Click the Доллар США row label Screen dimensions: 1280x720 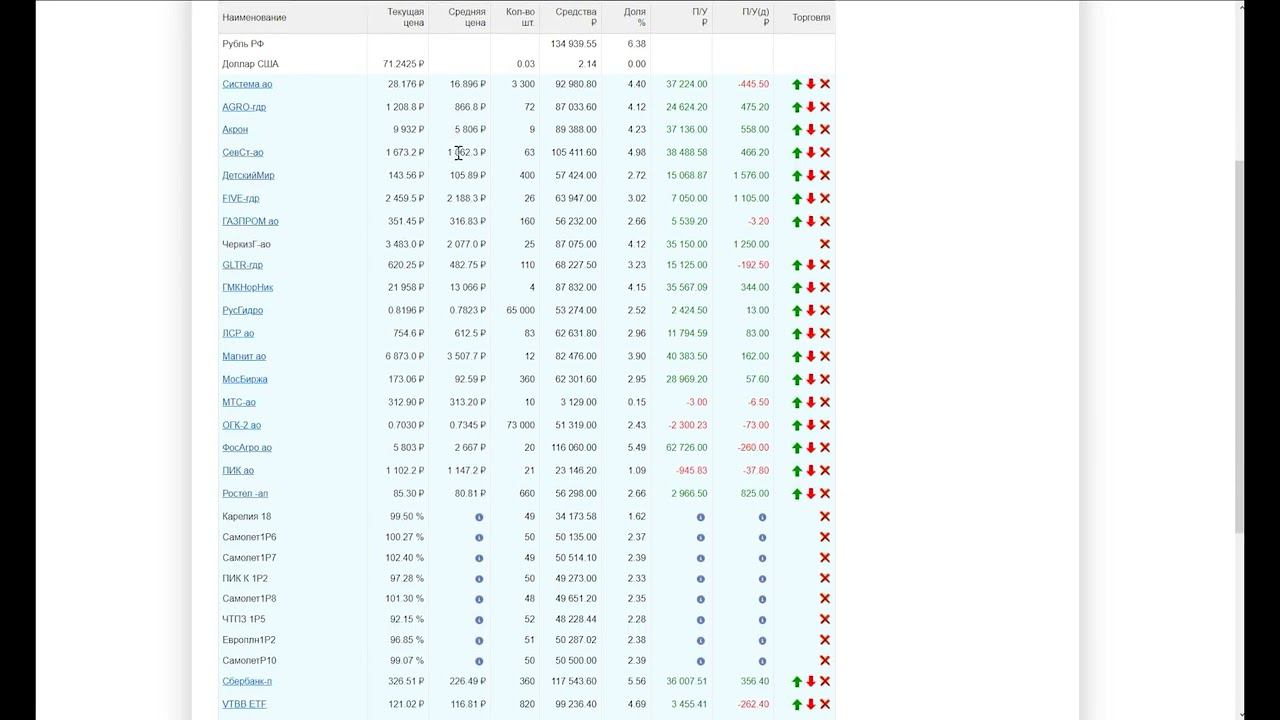click(x=250, y=64)
